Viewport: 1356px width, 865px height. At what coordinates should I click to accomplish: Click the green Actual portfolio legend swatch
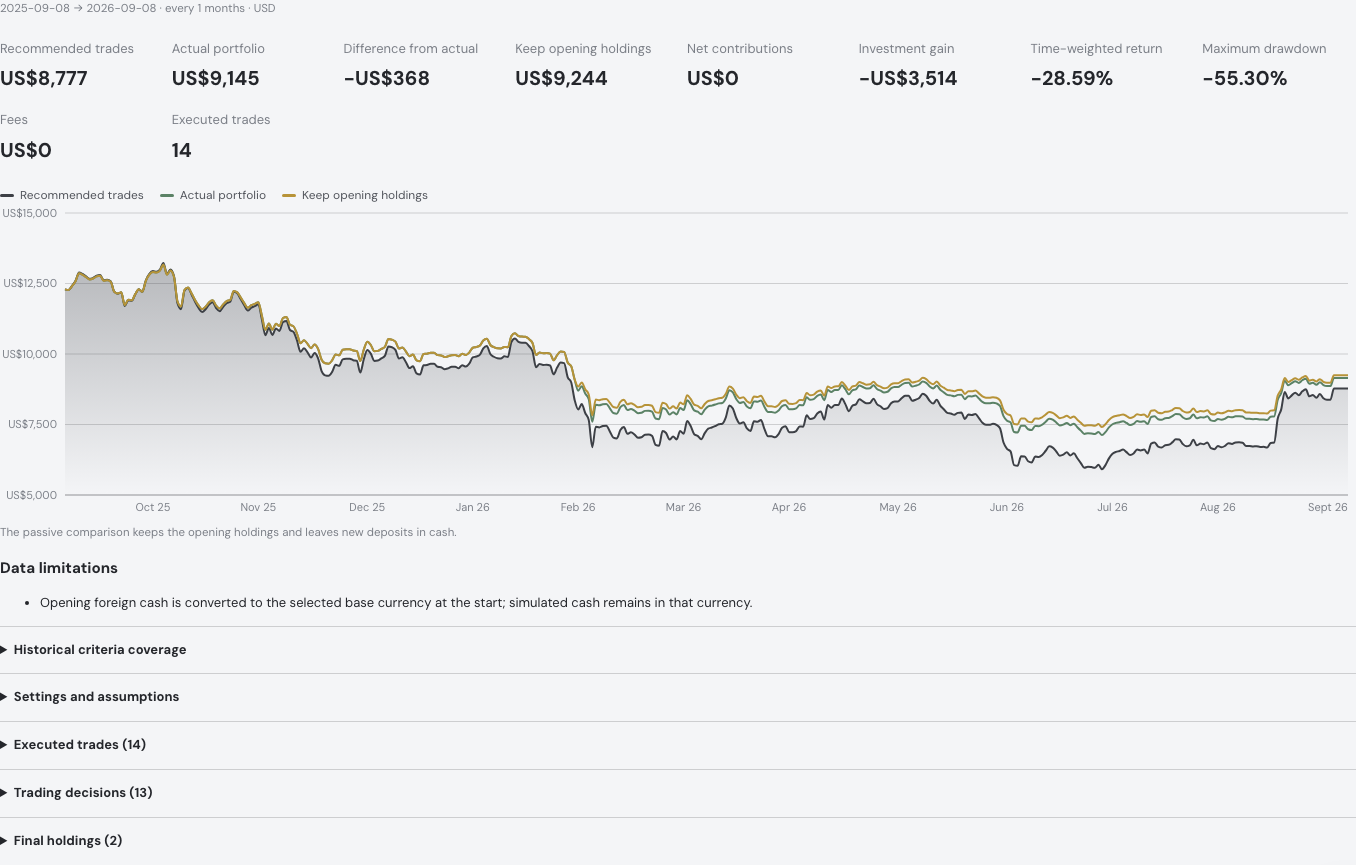[167, 196]
